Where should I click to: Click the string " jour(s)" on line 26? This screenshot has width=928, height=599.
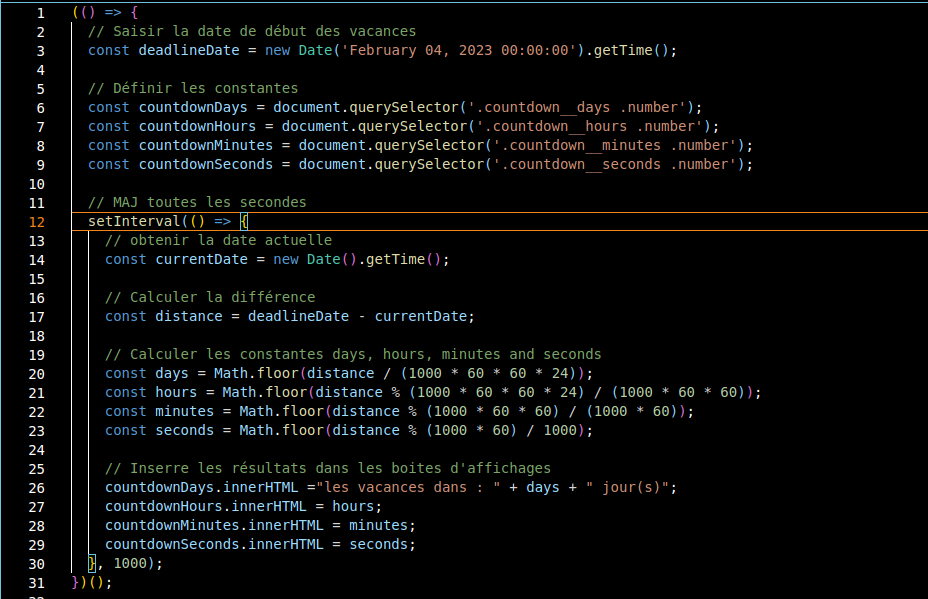pyautogui.click(x=633, y=487)
